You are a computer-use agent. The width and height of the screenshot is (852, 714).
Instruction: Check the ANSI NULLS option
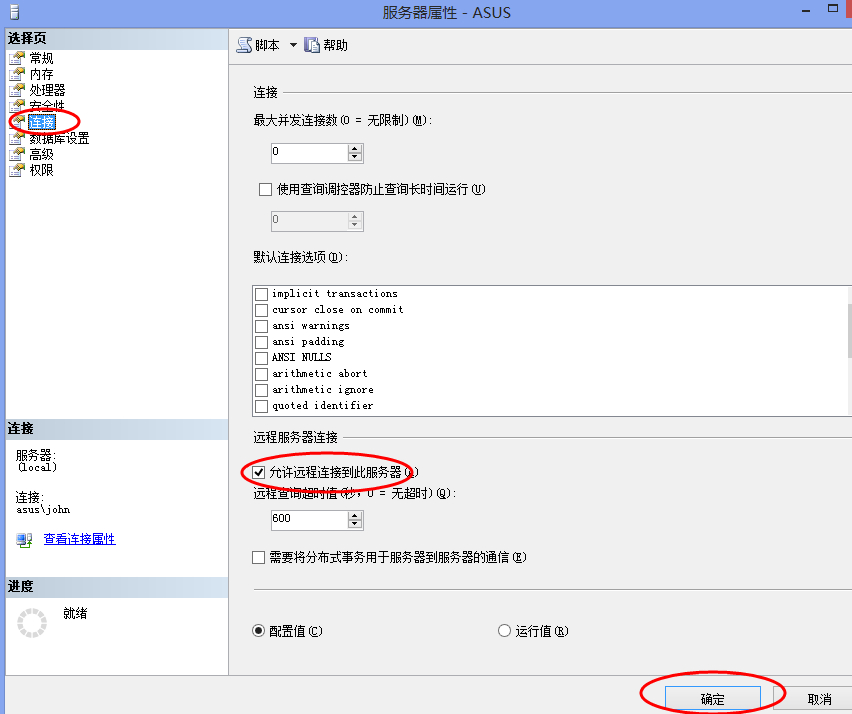[x=262, y=358]
